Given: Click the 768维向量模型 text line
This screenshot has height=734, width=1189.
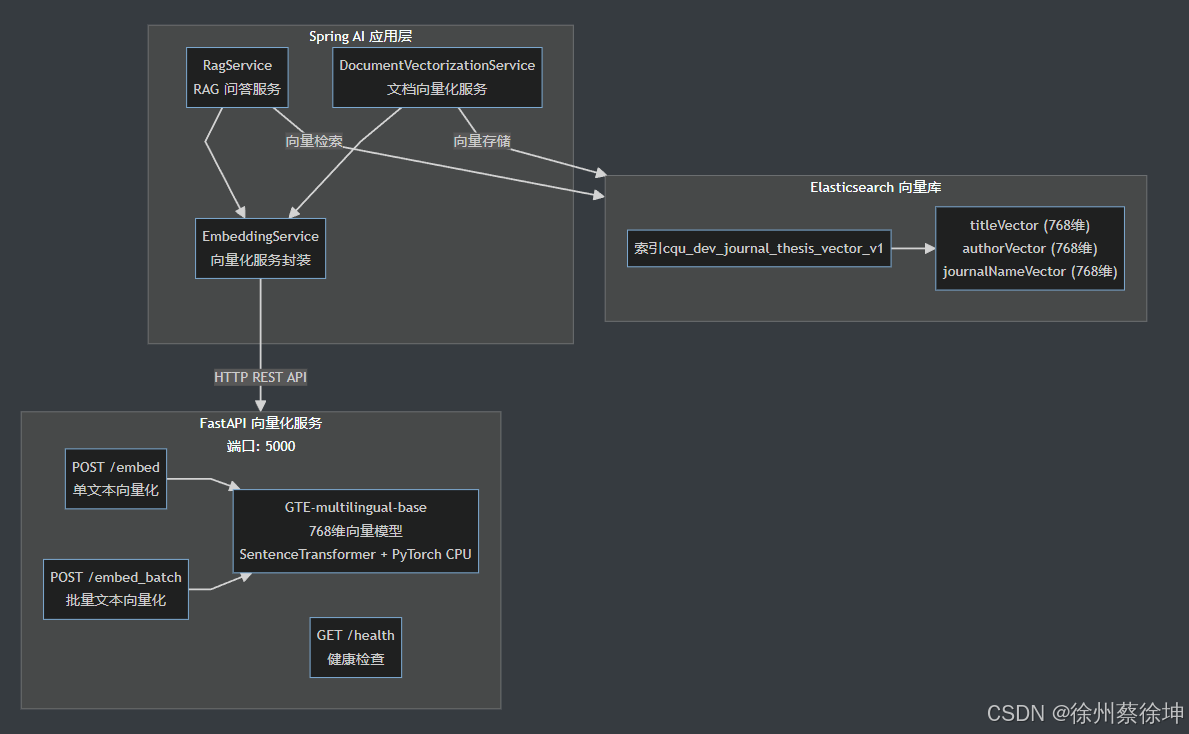Looking at the screenshot, I should coord(356,531).
